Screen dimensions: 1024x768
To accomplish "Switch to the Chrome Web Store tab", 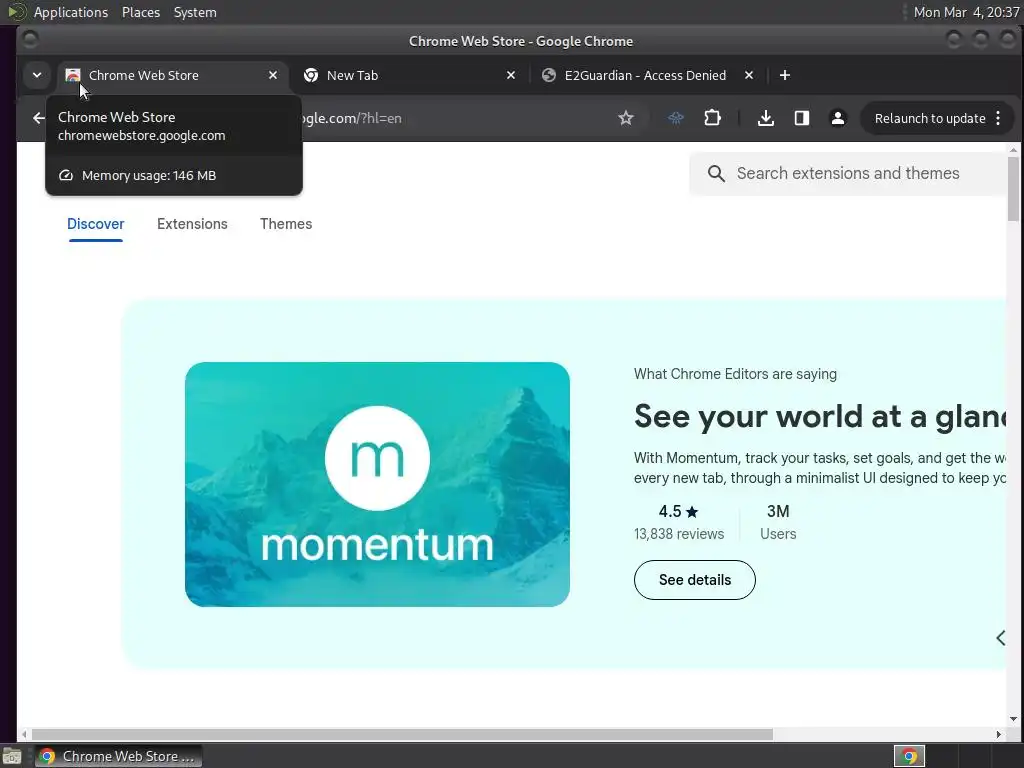I will [x=172, y=76].
